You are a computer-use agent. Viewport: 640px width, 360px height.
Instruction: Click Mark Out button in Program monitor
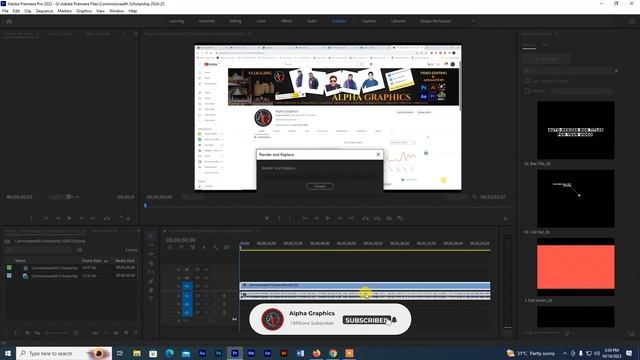(290, 218)
